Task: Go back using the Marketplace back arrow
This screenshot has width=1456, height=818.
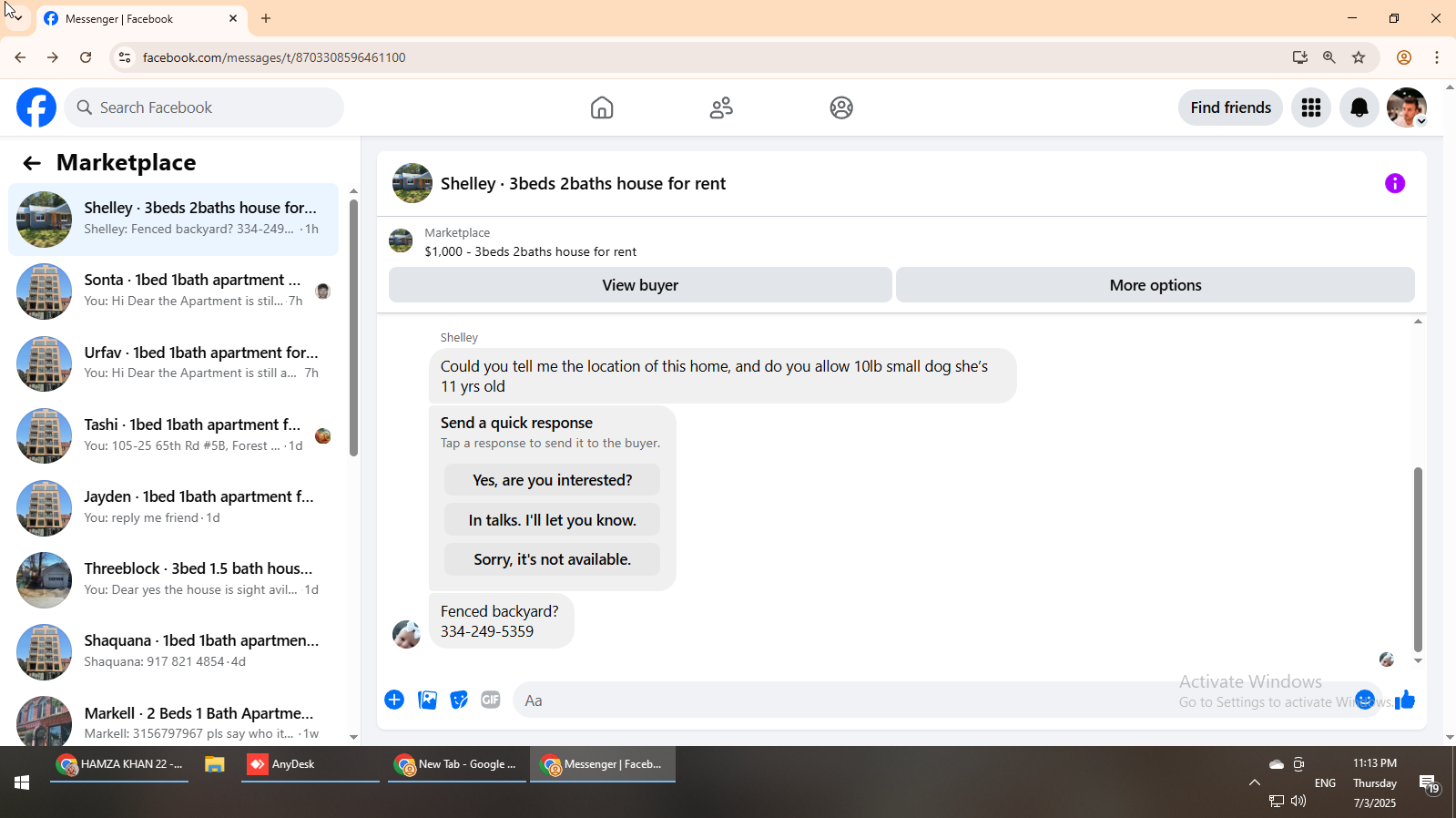Action: point(32,163)
